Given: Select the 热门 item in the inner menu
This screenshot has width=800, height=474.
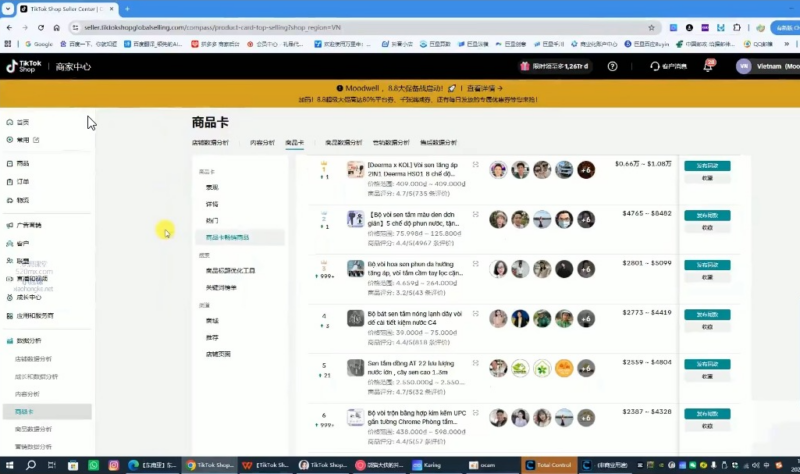Looking at the screenshot, I should click(212, 220).
